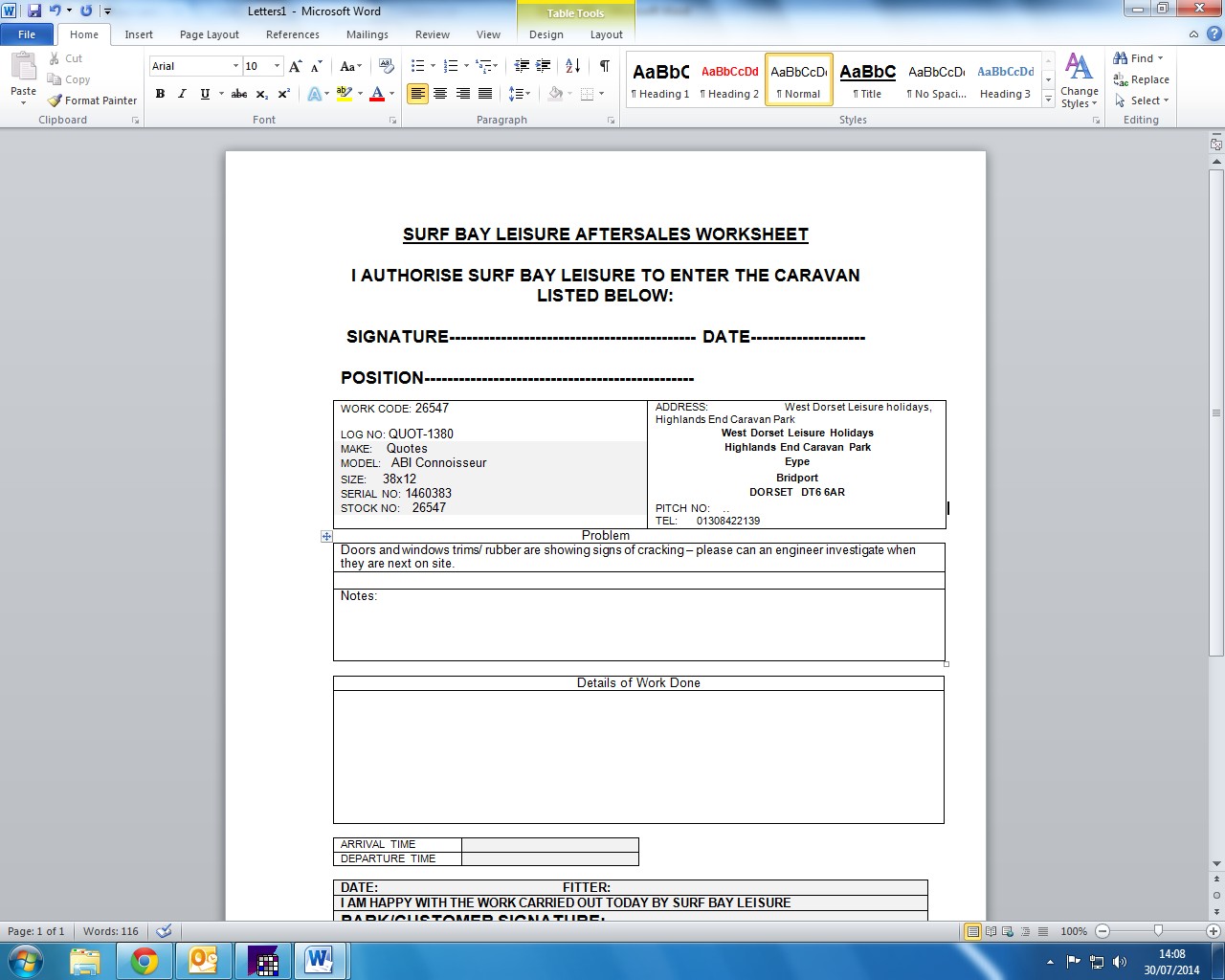Toggle Bold formatting
The width and height of the screenshot is (1225, 980).
pyautogui.click(x=160, y=94)
